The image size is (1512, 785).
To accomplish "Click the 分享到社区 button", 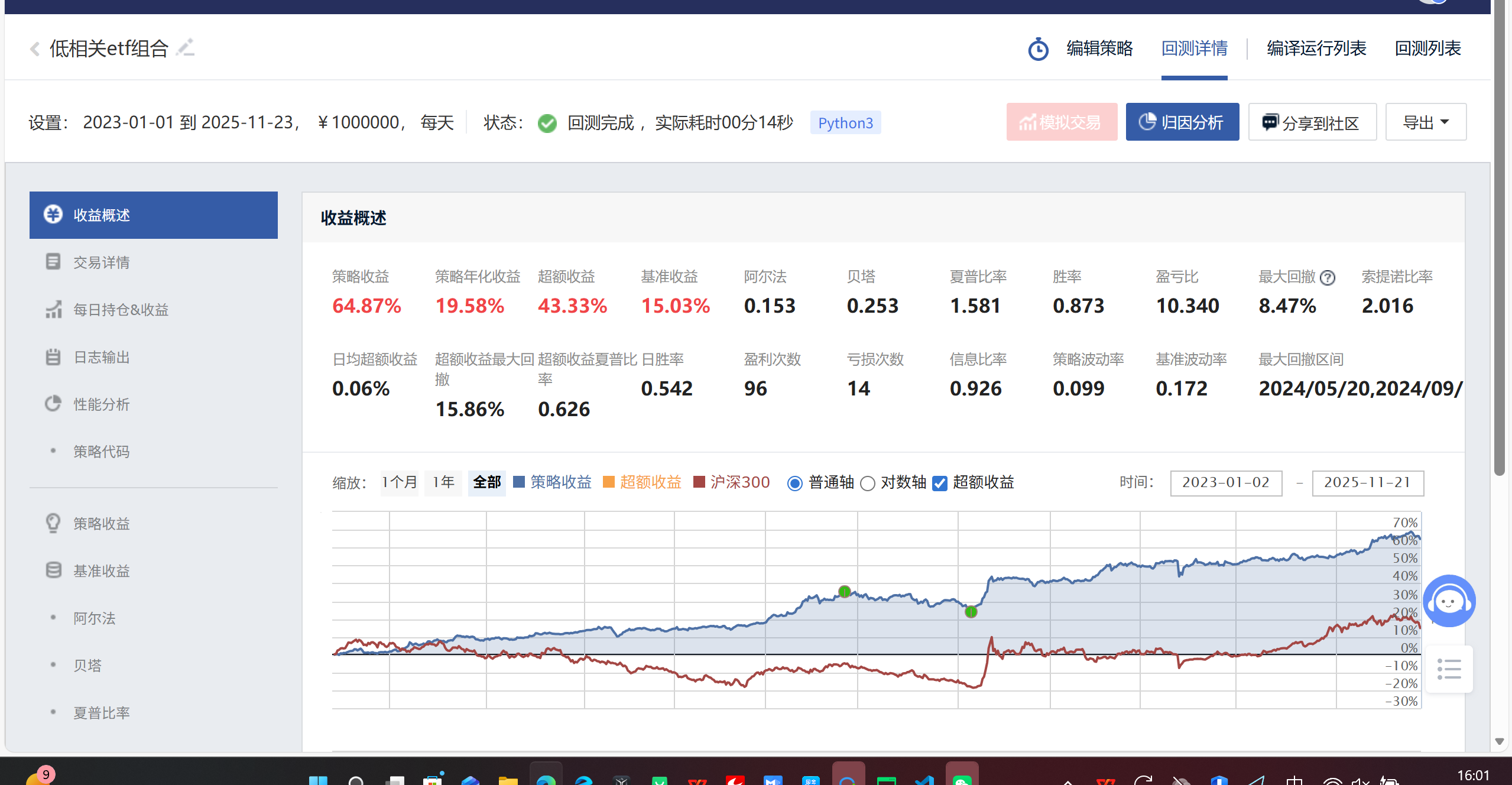I will [1312, 122].
